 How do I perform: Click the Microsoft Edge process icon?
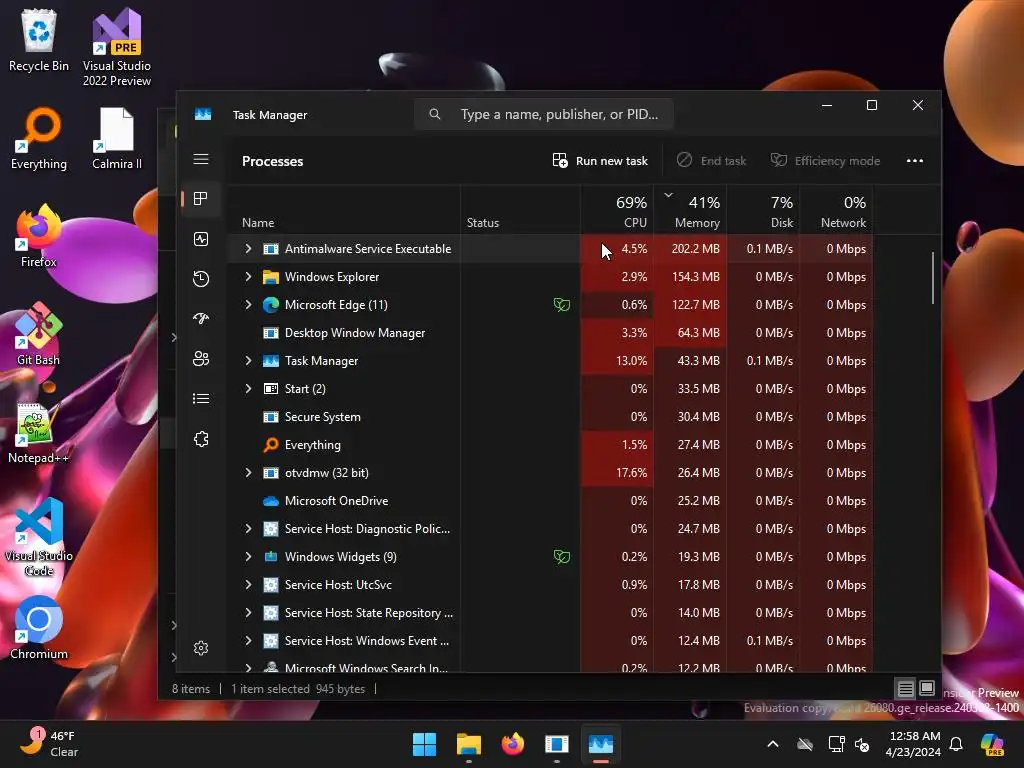(270, 305)
